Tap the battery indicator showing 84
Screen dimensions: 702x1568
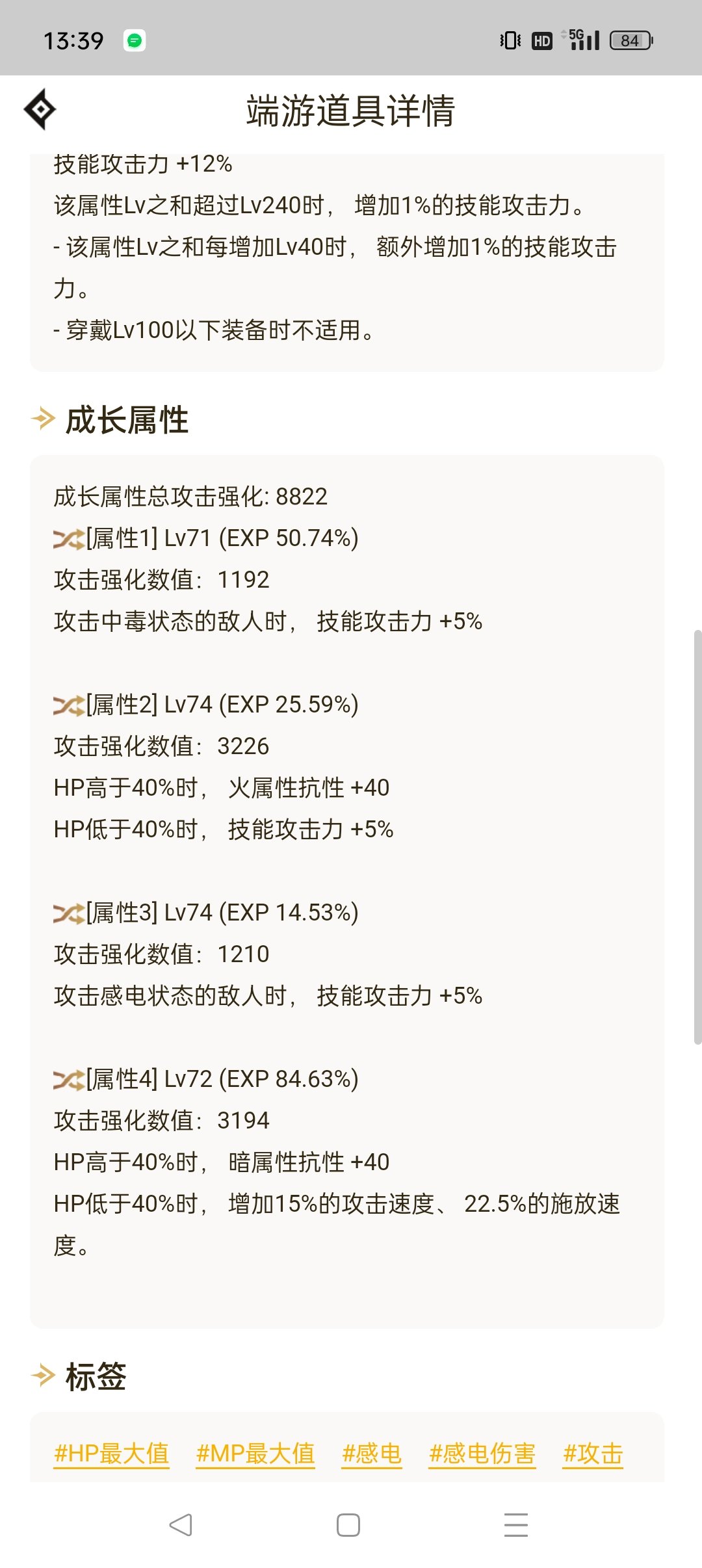coord(630,41)
